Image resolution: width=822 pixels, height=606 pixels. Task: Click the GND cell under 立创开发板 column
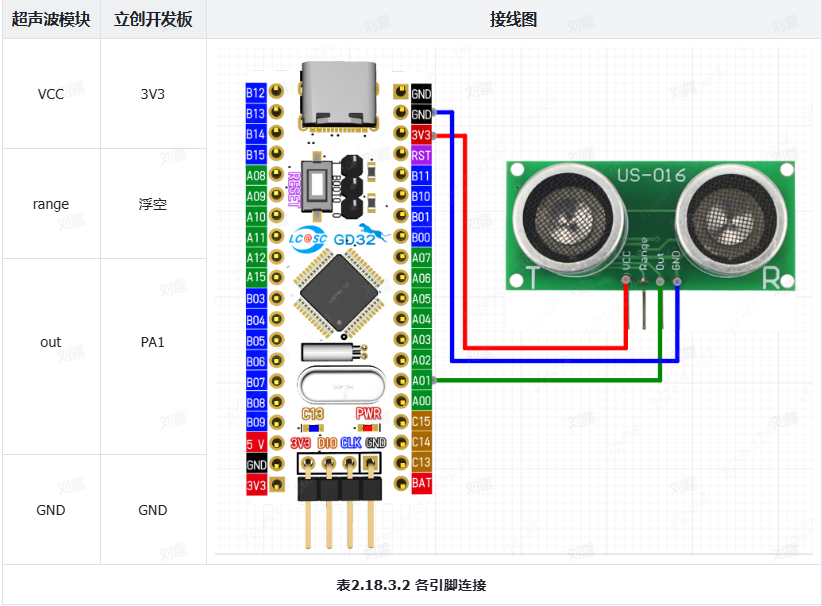(153, 510)
